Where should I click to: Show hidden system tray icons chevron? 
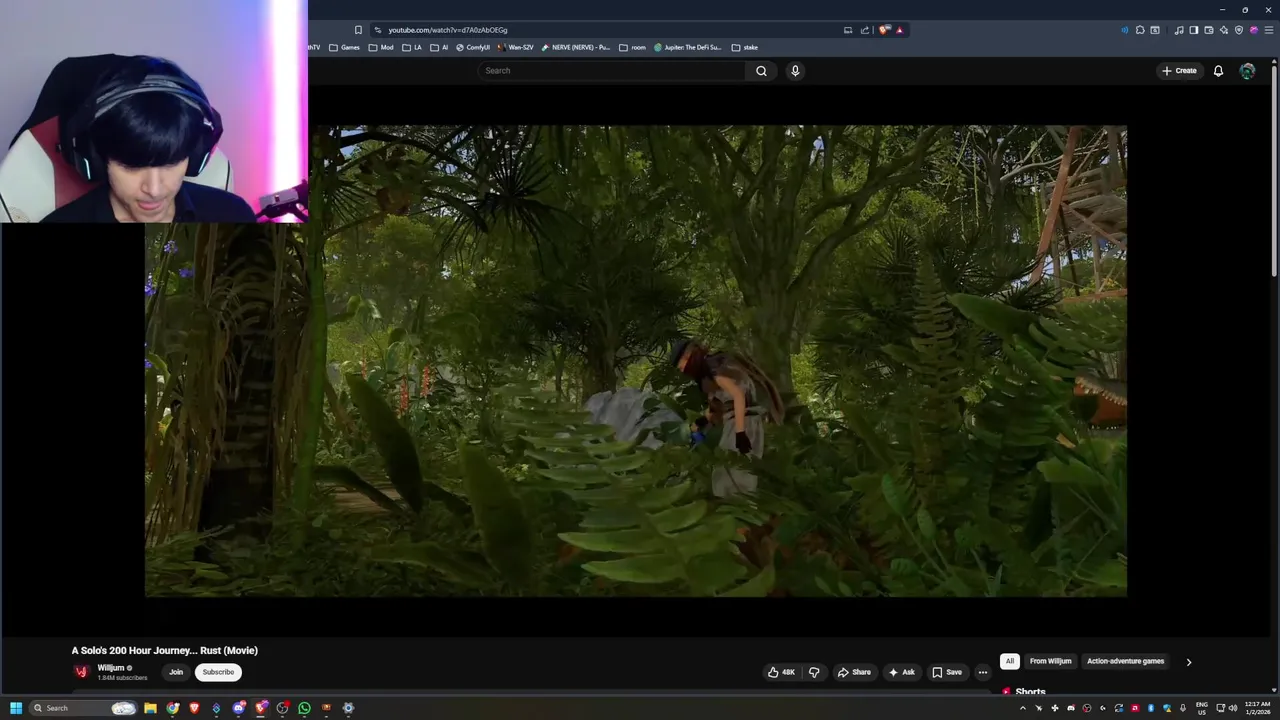(x=1022, y=708)
